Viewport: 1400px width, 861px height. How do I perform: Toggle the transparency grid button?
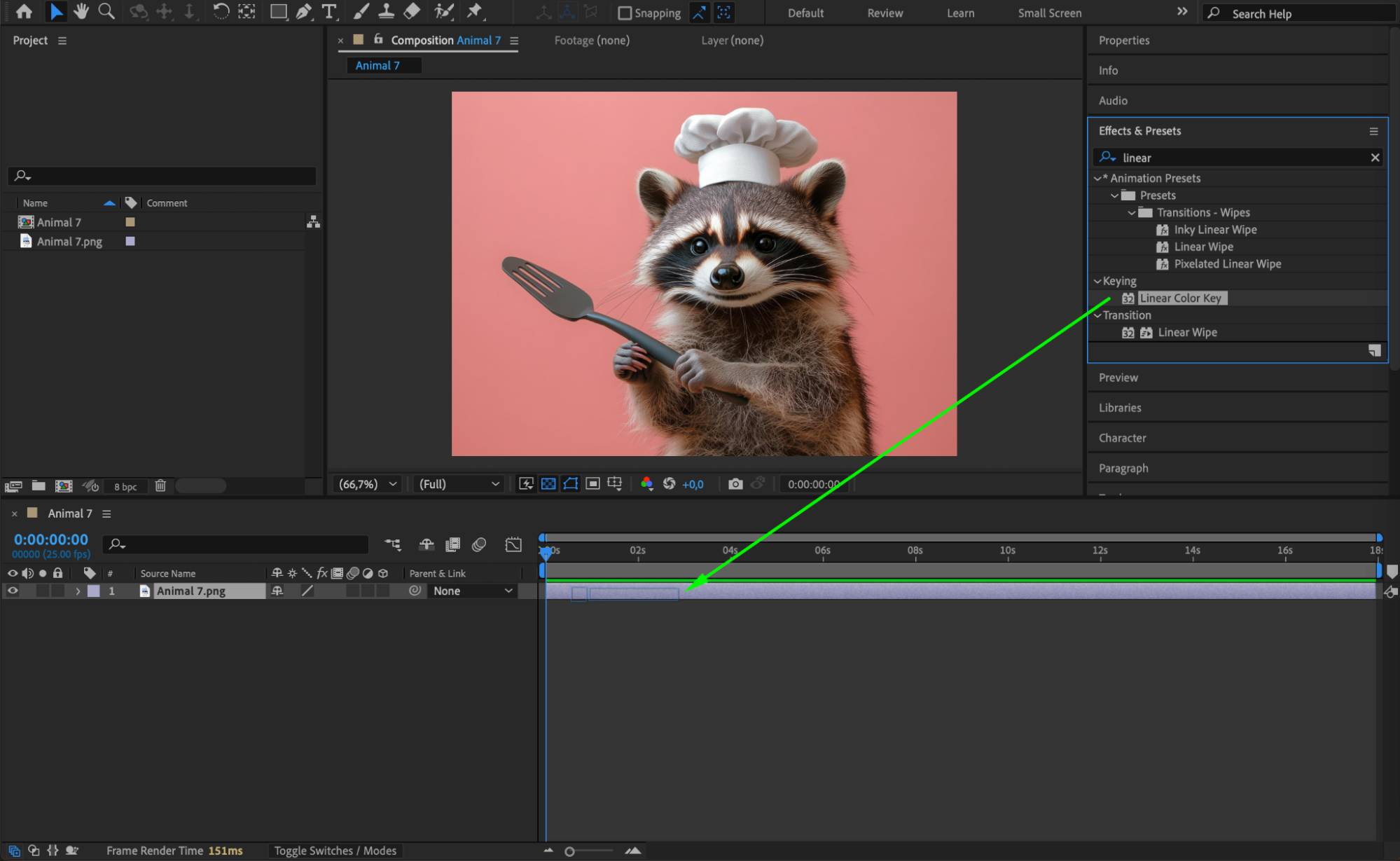548,484
